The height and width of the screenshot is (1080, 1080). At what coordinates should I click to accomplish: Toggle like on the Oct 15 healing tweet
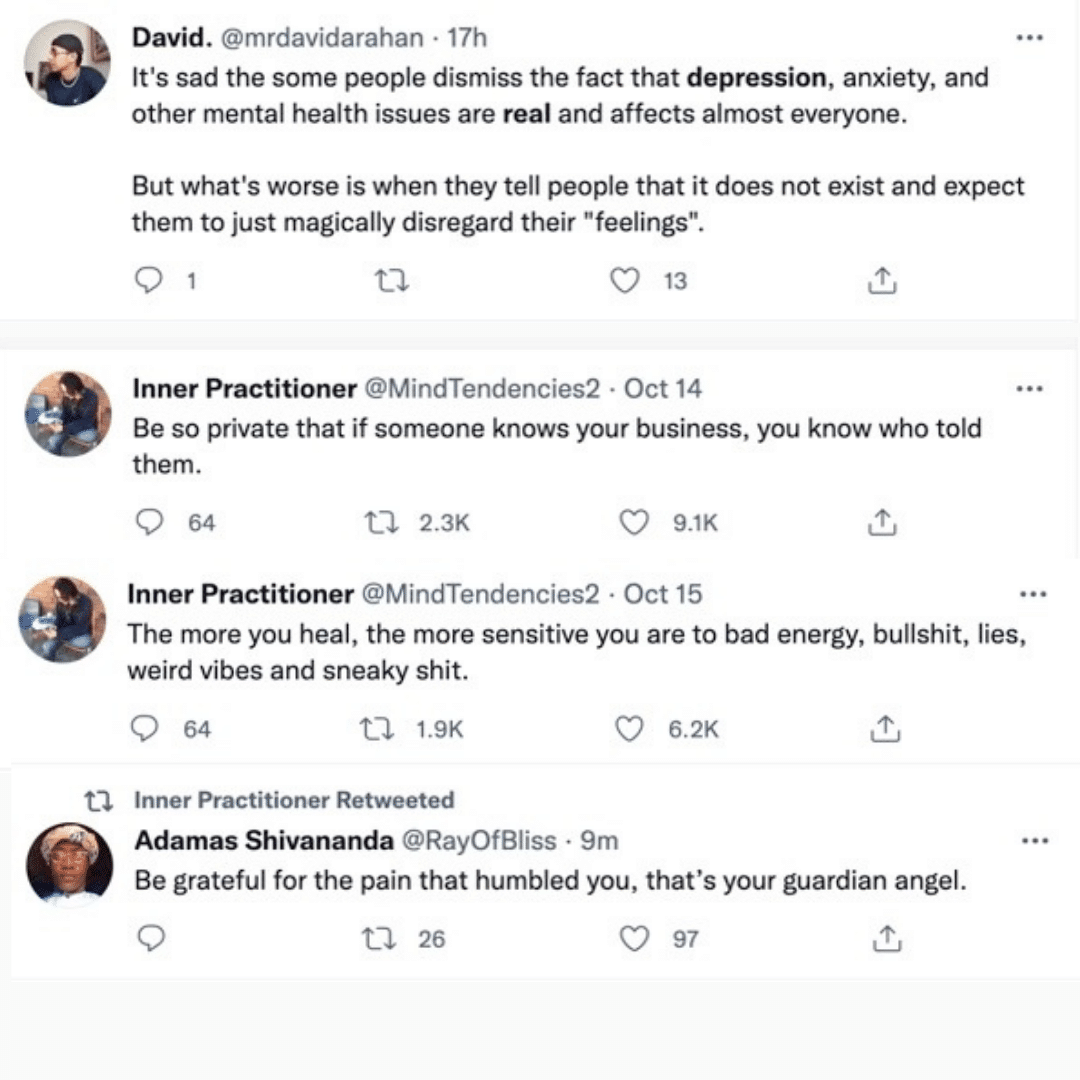coord(630,729)
